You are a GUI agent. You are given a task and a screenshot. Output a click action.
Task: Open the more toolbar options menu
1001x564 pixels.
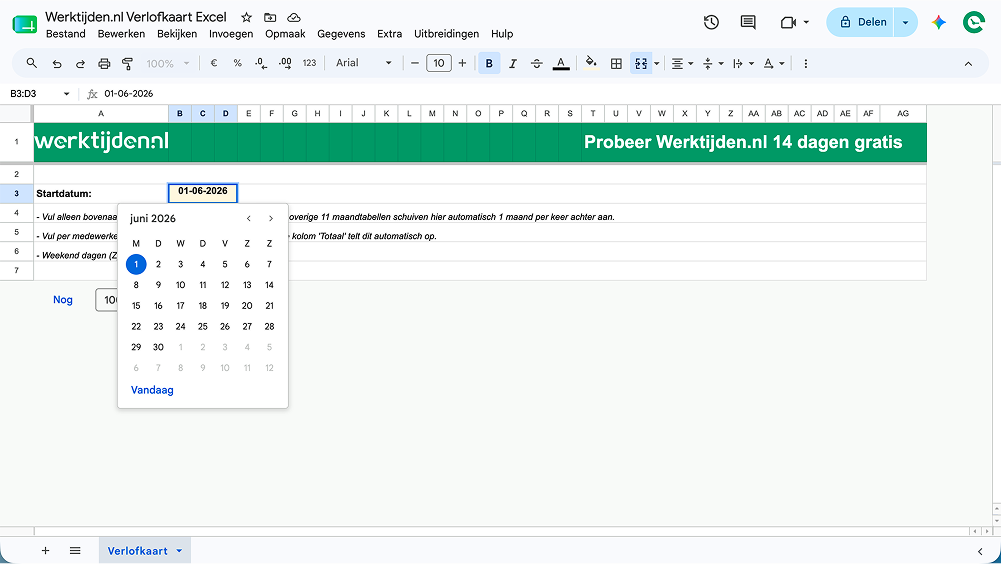point(806,63)
